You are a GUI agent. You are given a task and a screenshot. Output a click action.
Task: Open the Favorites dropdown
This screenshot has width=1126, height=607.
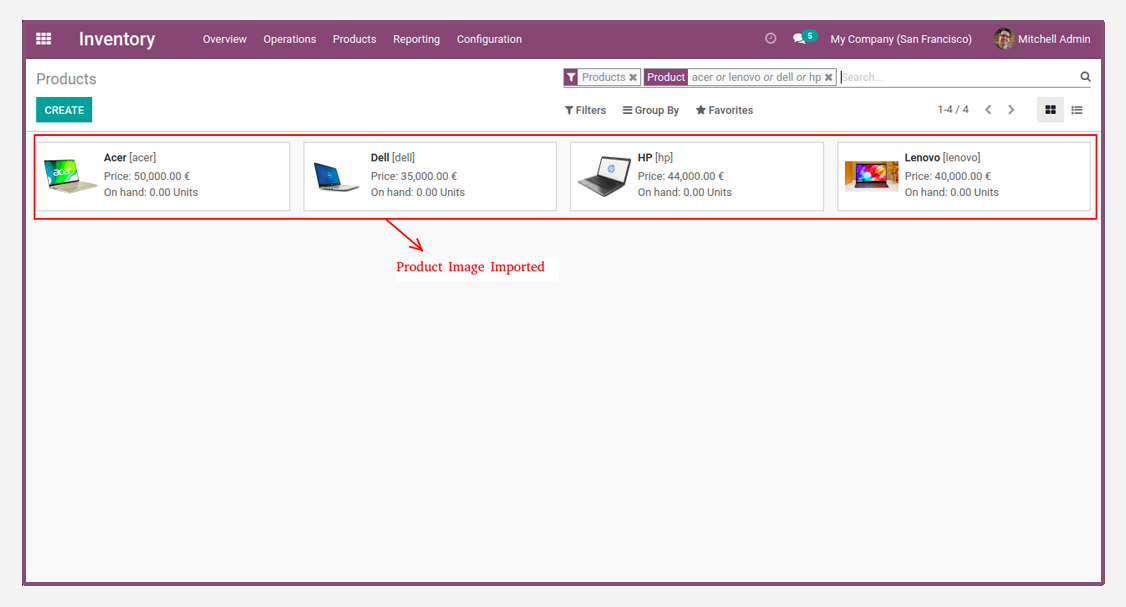(724, 110)
